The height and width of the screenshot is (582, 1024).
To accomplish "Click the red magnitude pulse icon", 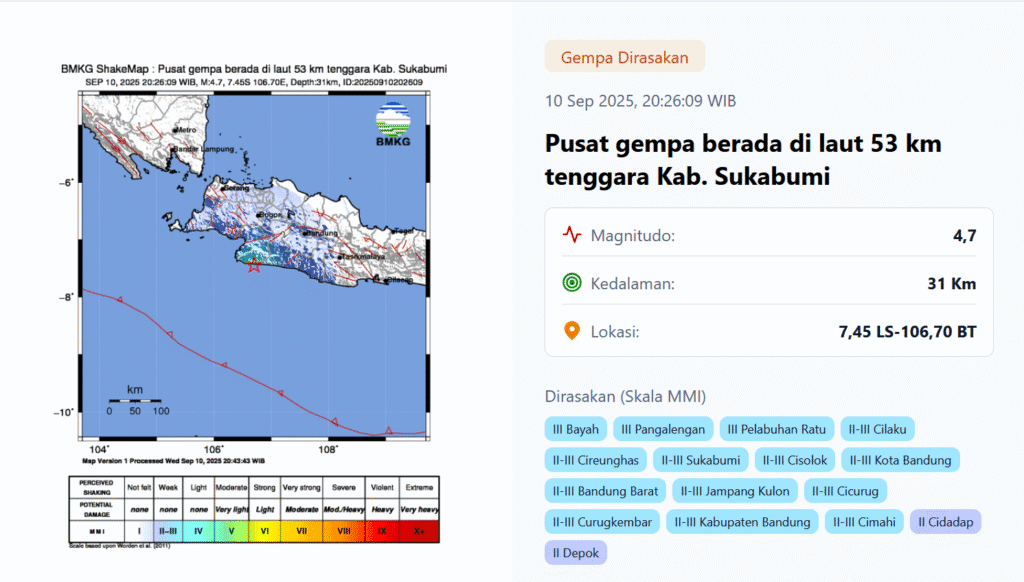I will (572, 234).
